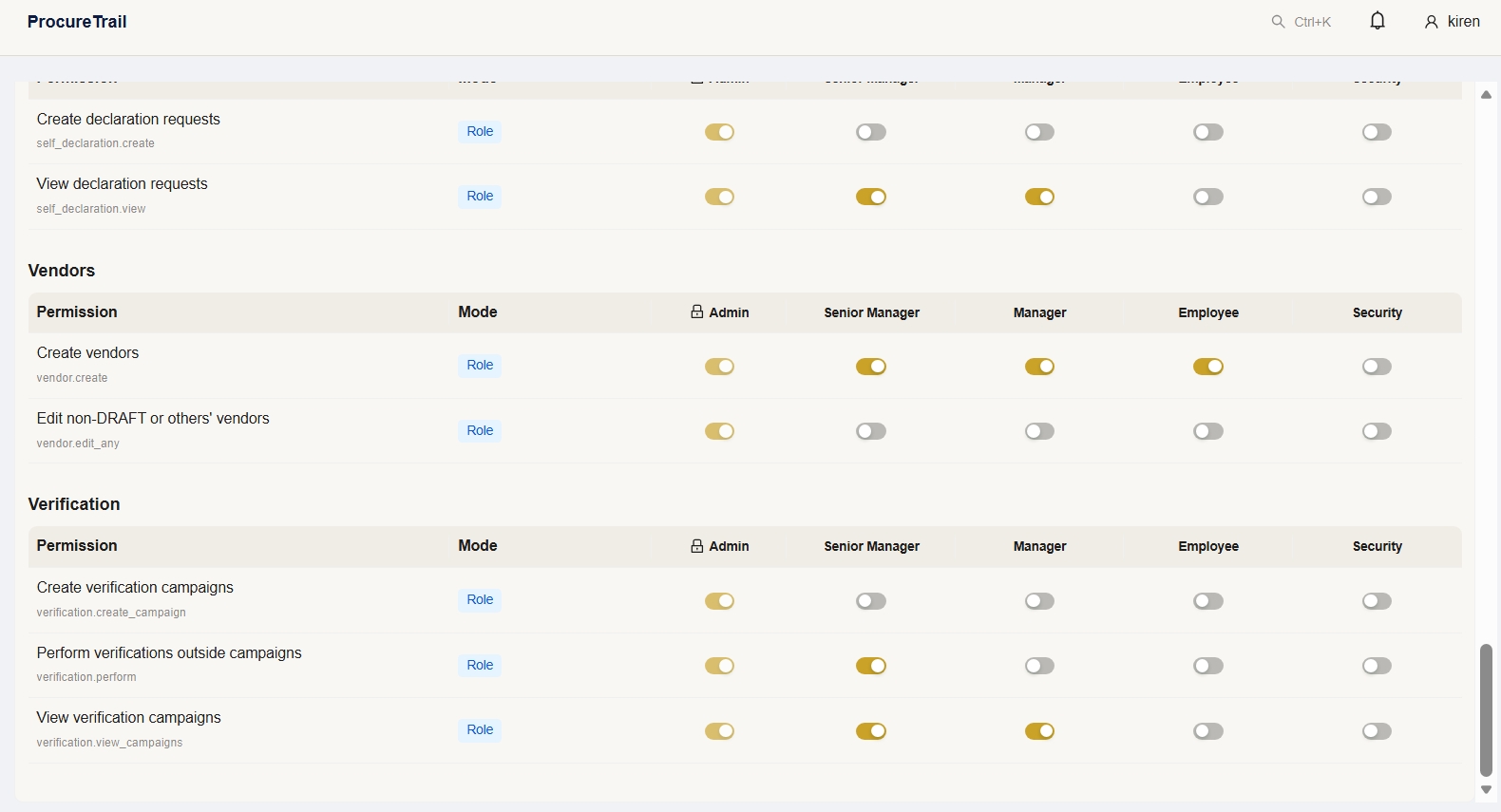Click the user profile icon beside kiren

pos(1432,22)
